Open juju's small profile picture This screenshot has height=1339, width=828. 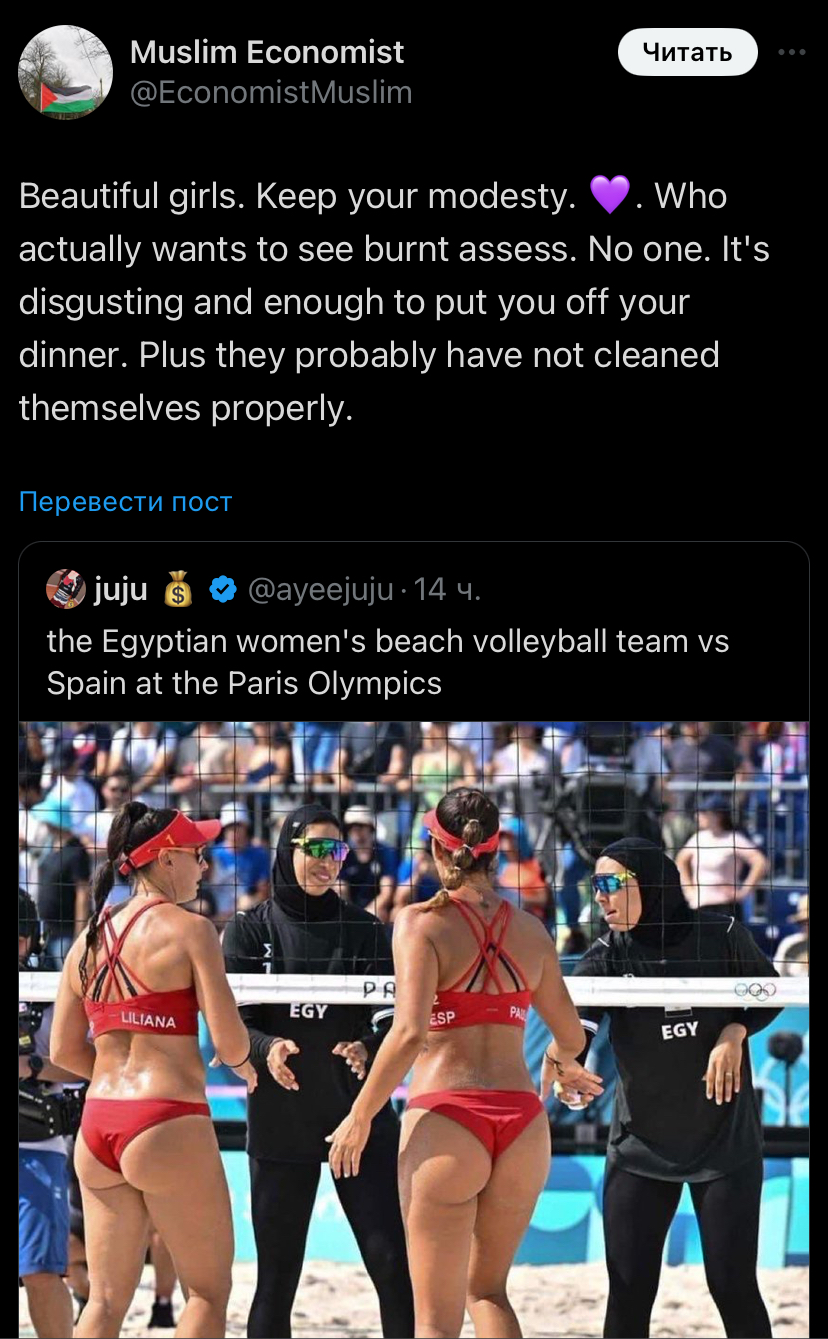[66, 590]
